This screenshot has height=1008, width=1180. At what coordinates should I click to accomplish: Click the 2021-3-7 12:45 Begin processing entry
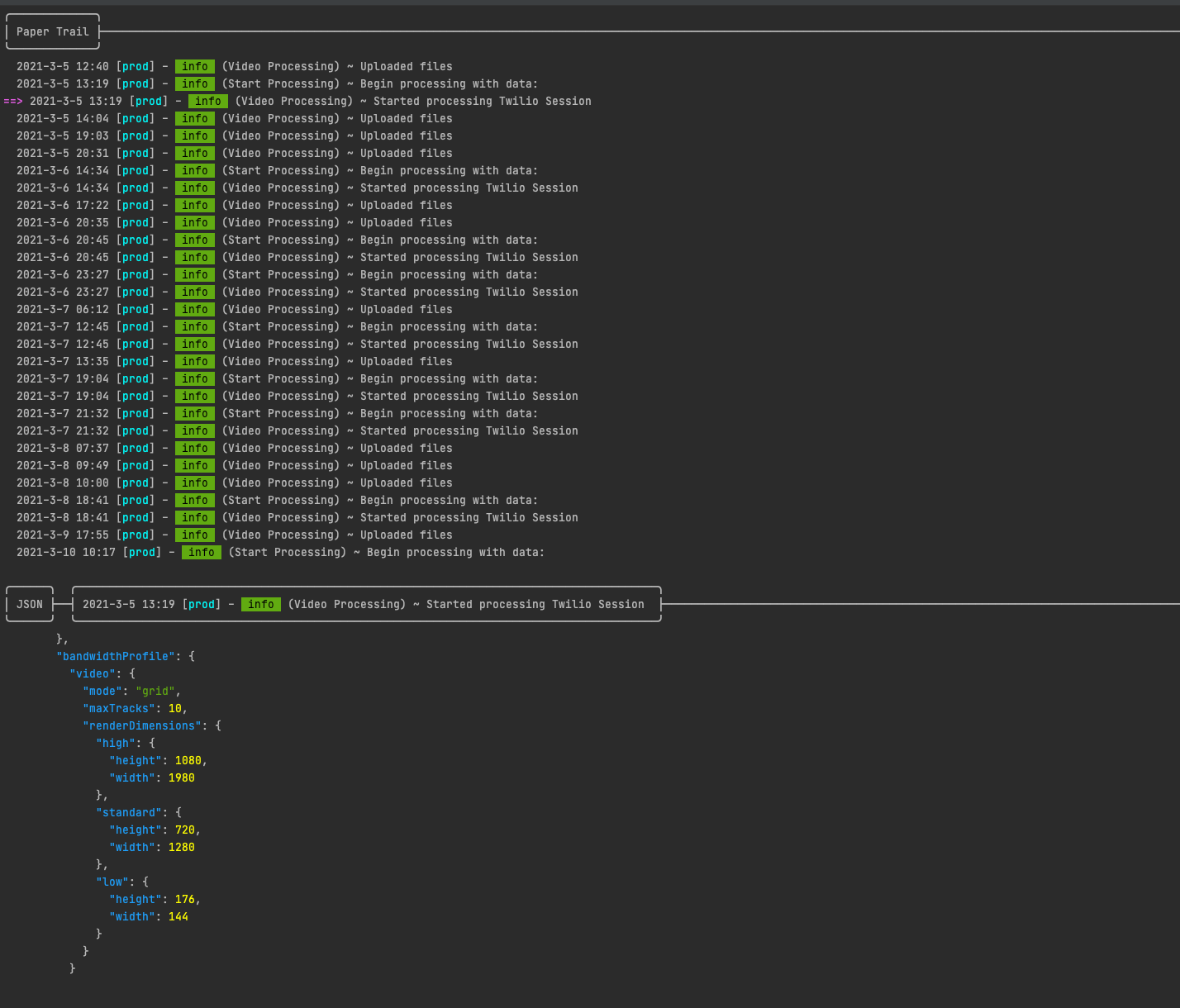tap(277, 326)
